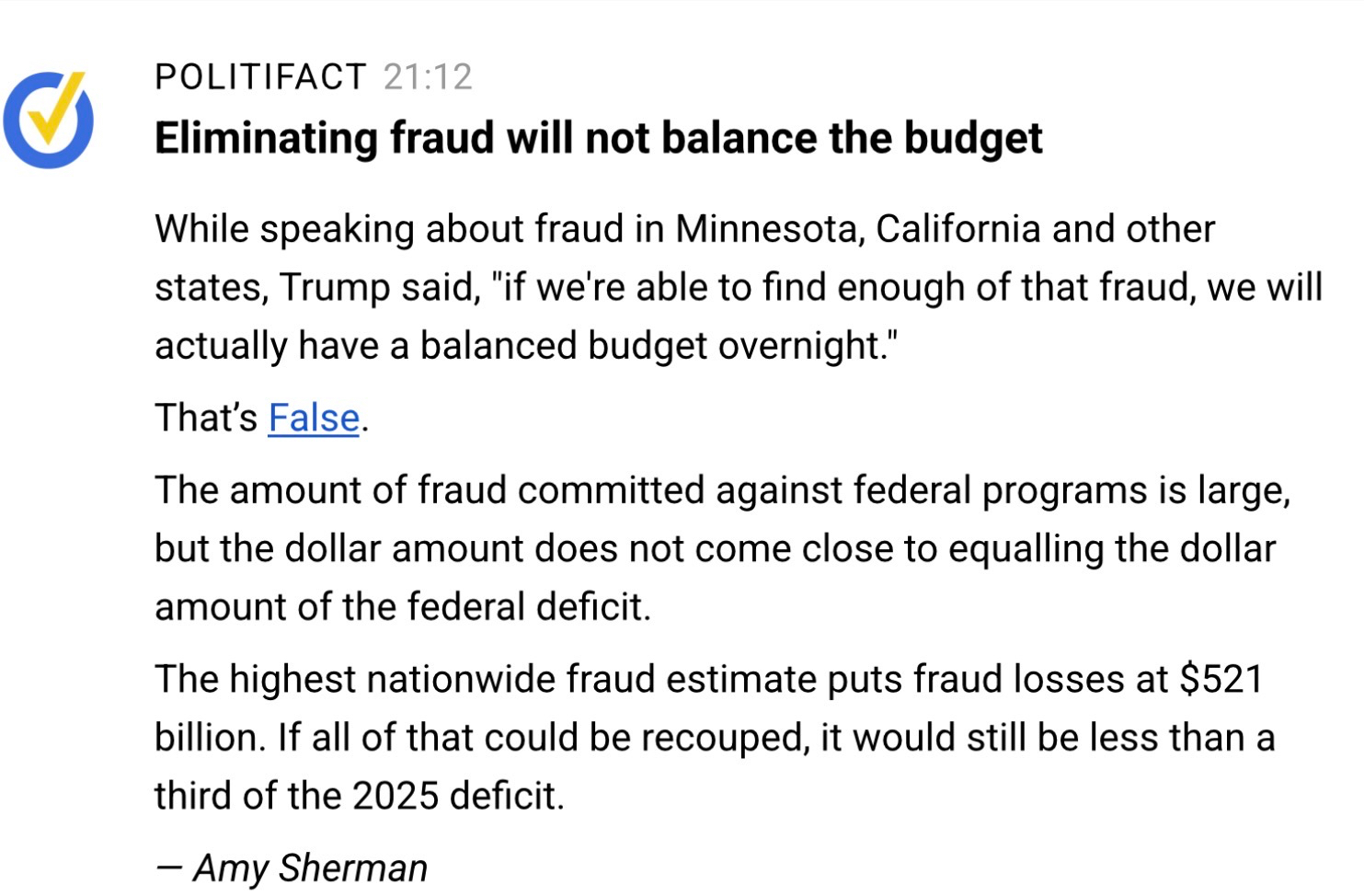
Task: Click the $521 fraud loss figure
Action: 1221,679
